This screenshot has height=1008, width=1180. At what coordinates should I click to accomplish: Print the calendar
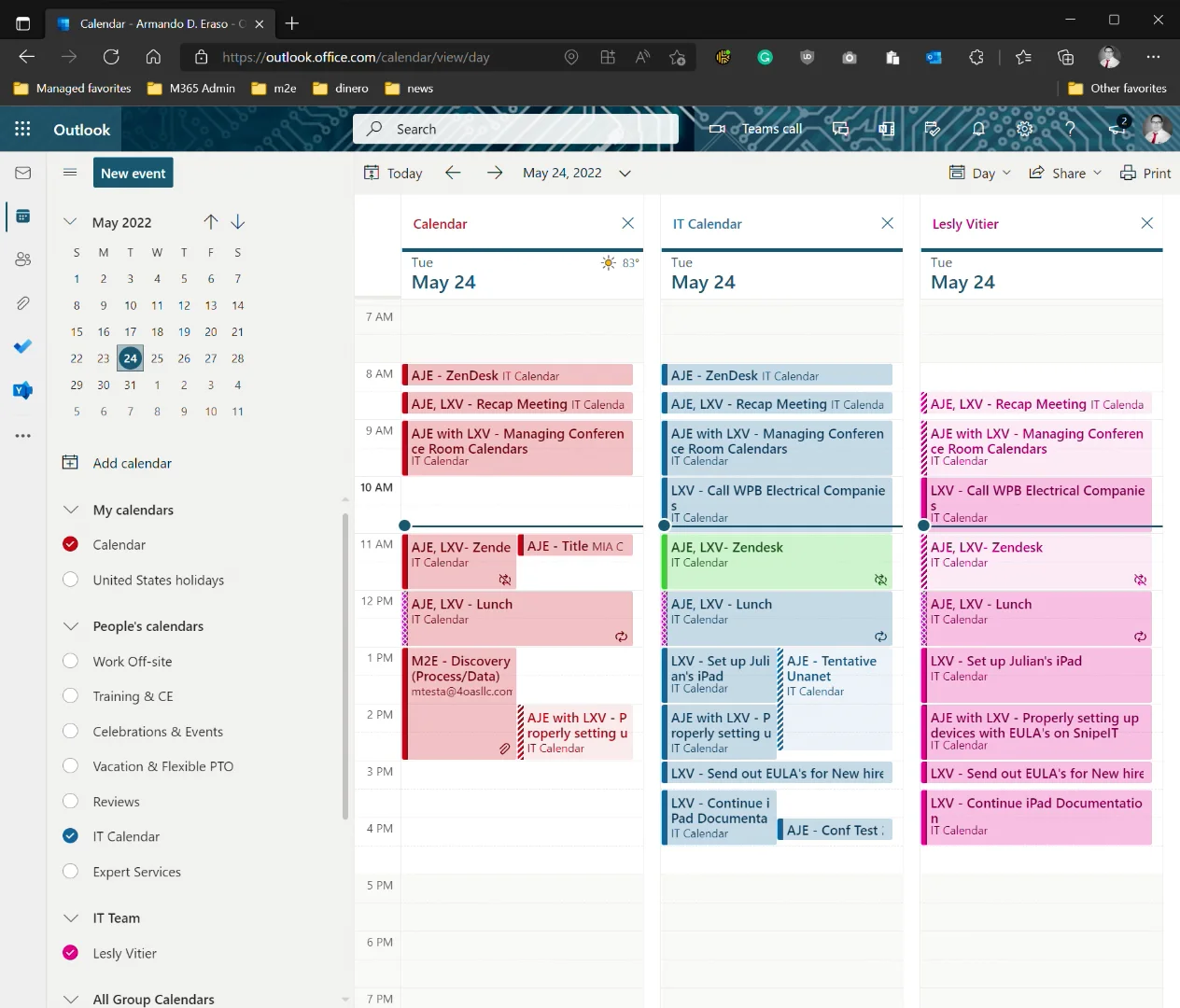point(1145,173)
